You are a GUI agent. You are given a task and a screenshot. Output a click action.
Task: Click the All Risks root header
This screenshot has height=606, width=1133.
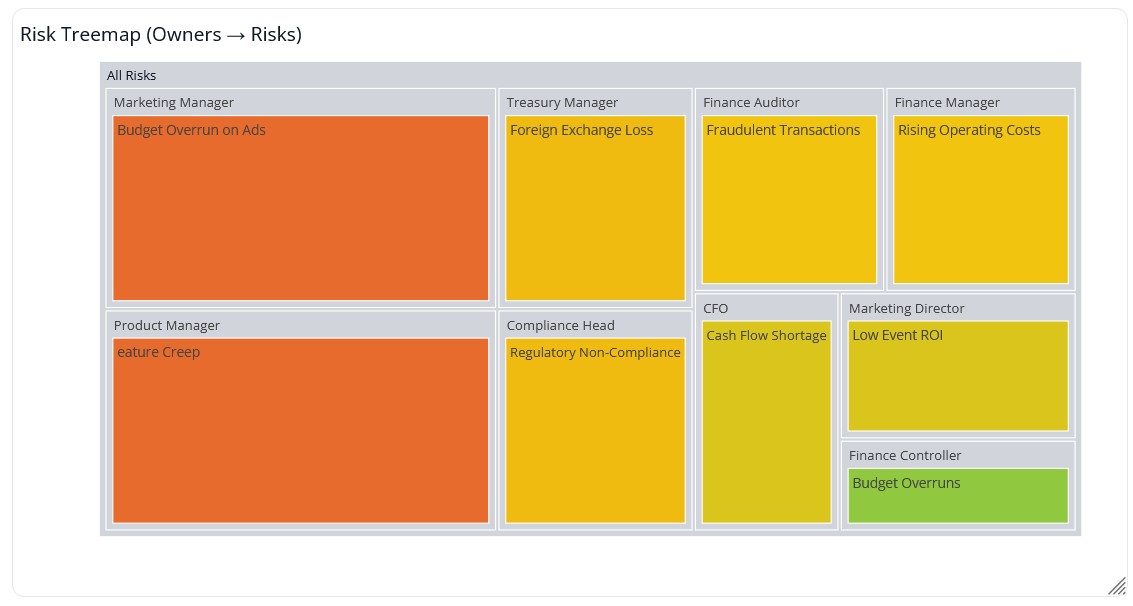132,75
